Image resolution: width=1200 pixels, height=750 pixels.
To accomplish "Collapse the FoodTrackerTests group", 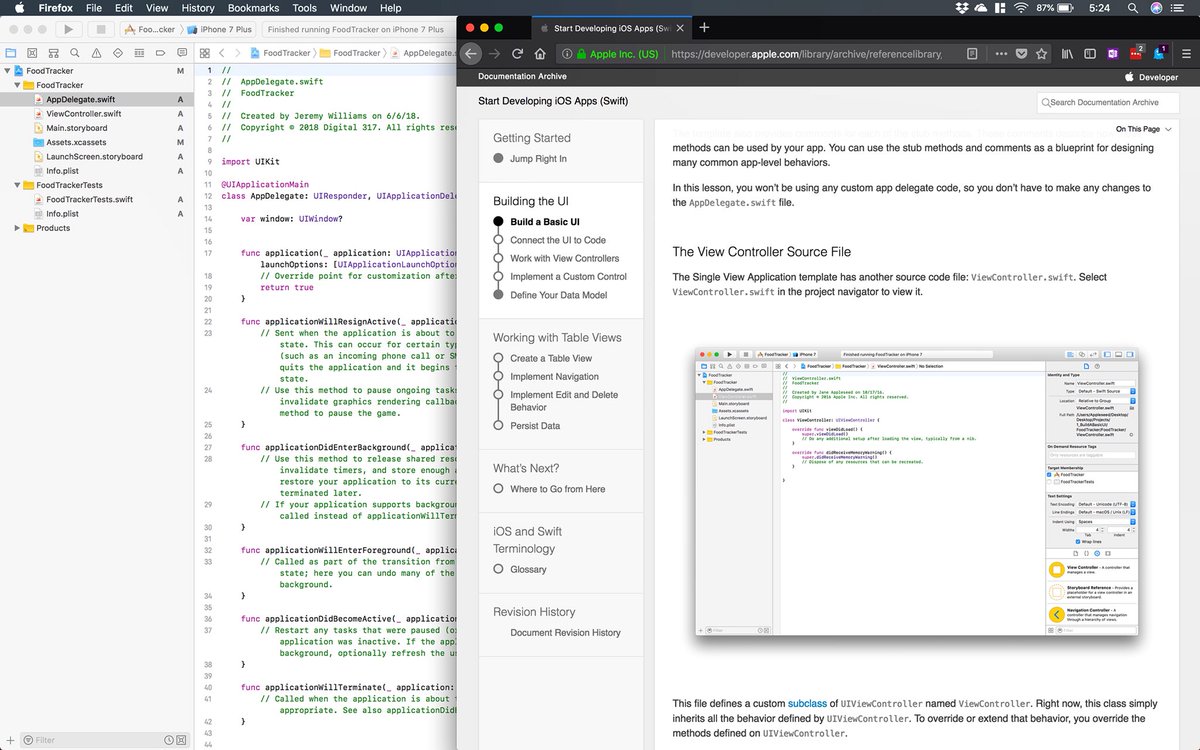I will [19, 185].
